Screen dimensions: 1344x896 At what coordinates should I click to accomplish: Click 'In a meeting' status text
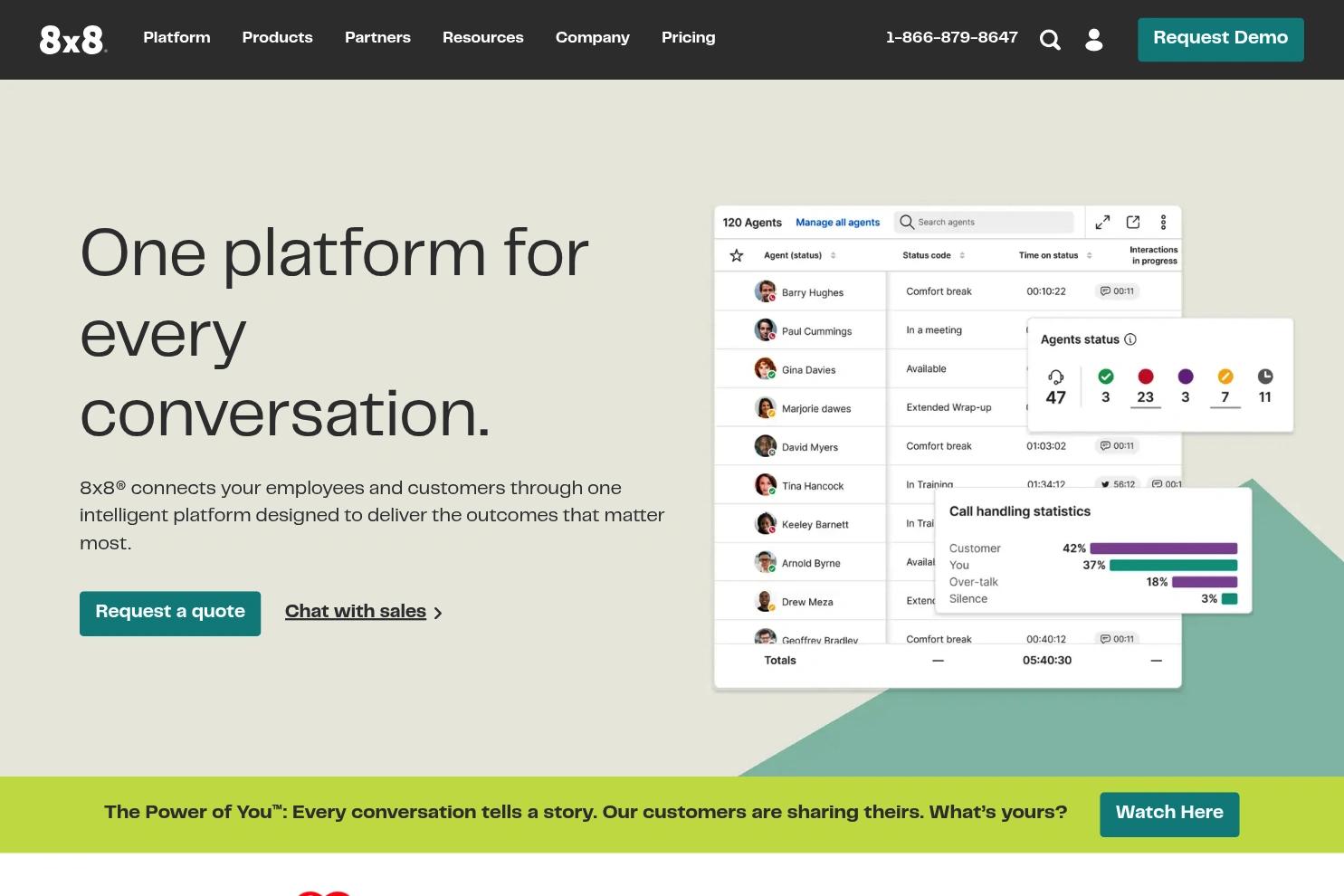tap(934, 330)
